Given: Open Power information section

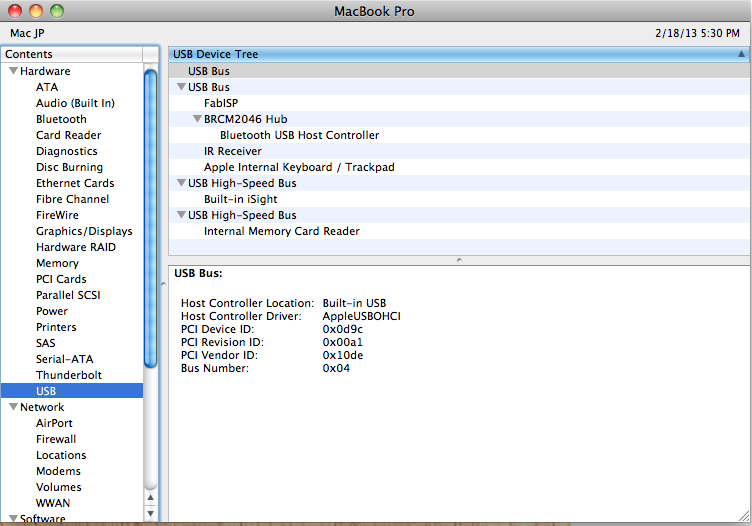Looking at the screenshot, I should [x=52, y=311].
